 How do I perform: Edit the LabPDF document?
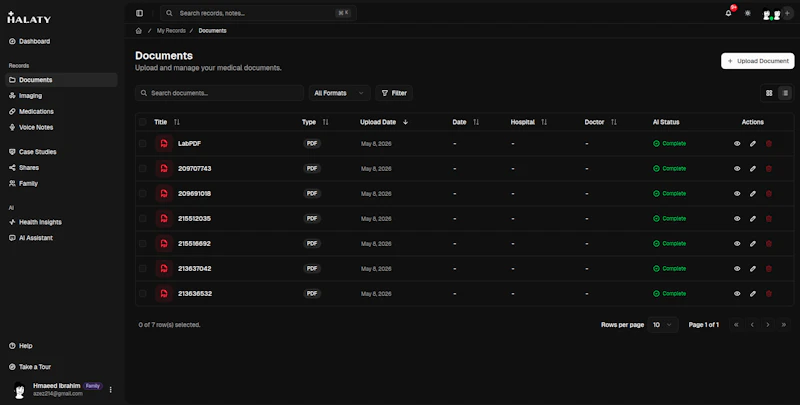[x=753, y=144]
